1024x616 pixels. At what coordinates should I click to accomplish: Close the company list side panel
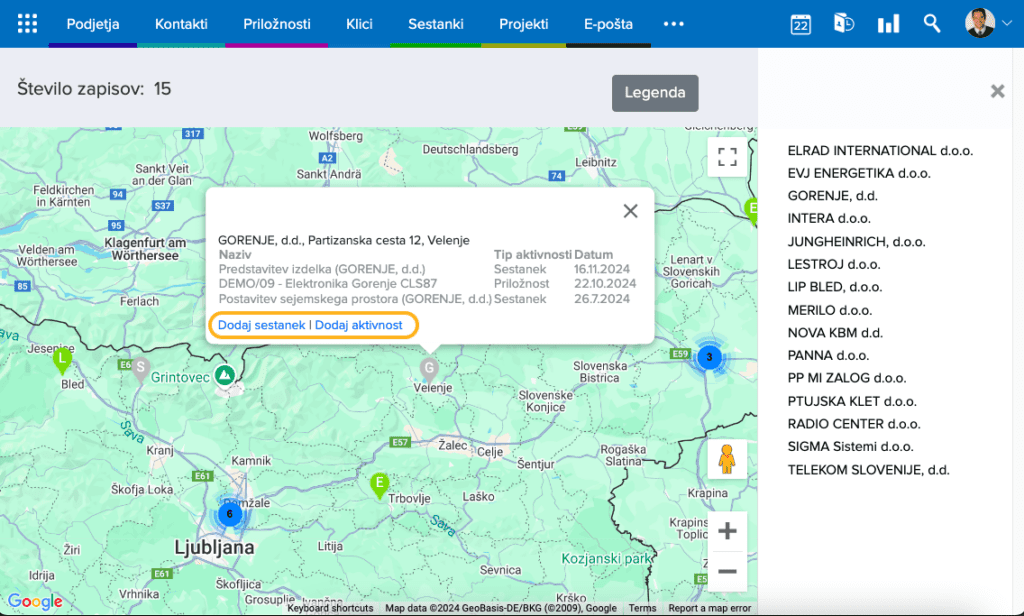(997, 91)
